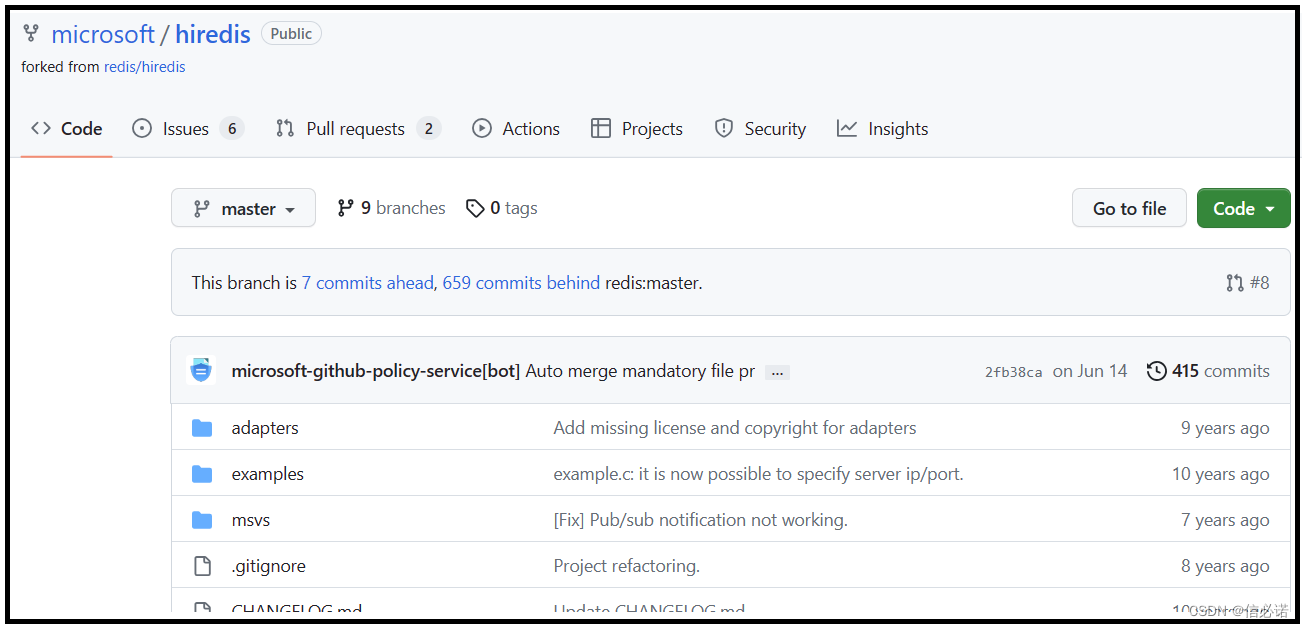Open the 659 commits behind link
Image resolution: width=1304 pixels, height=627 pixels.
click(x=521, y=283)
